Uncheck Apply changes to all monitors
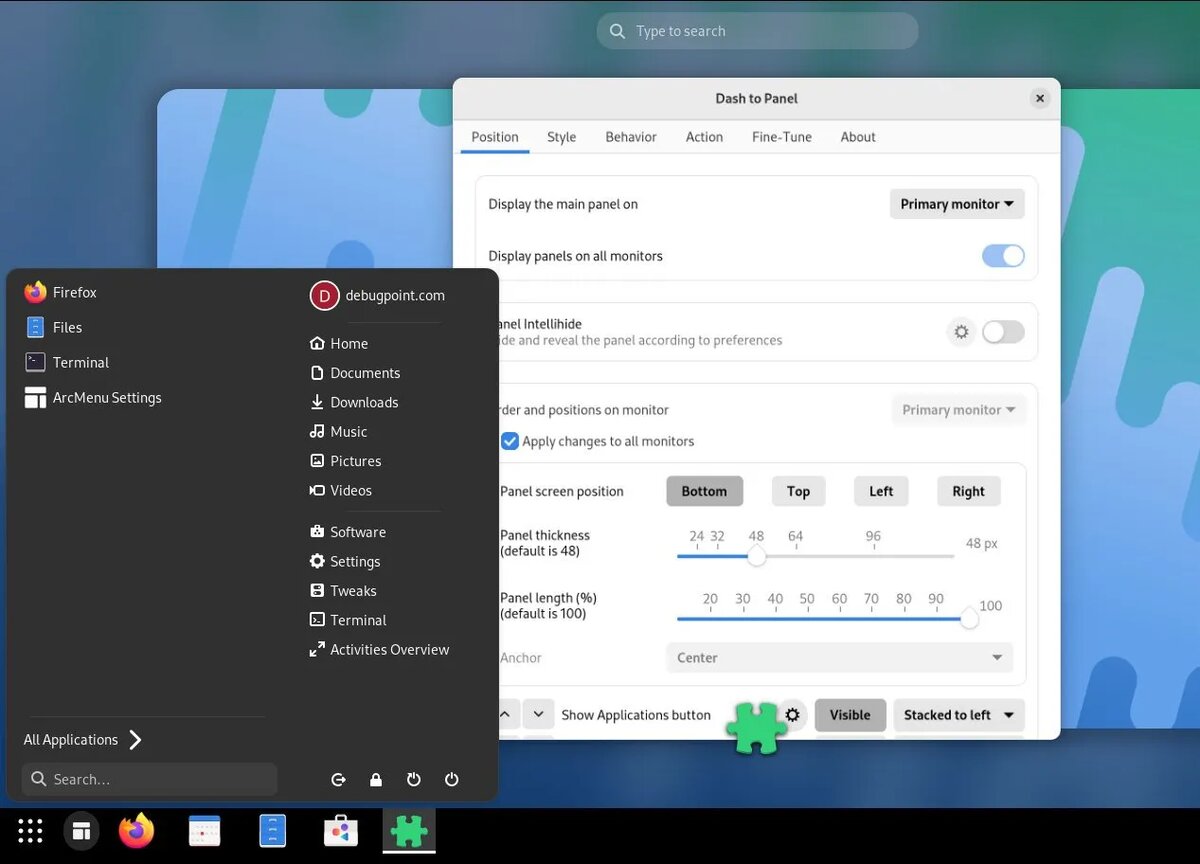The height and width of the screenshot is (864, 1200). pos(510,441)
